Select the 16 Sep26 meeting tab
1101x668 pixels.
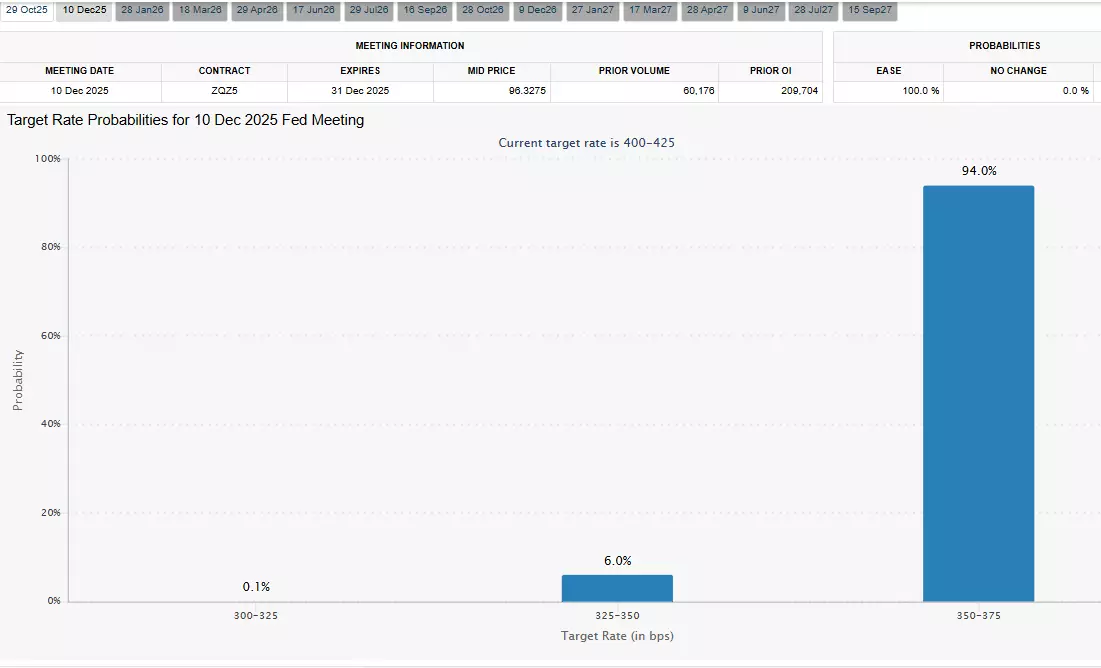point(425,11)
